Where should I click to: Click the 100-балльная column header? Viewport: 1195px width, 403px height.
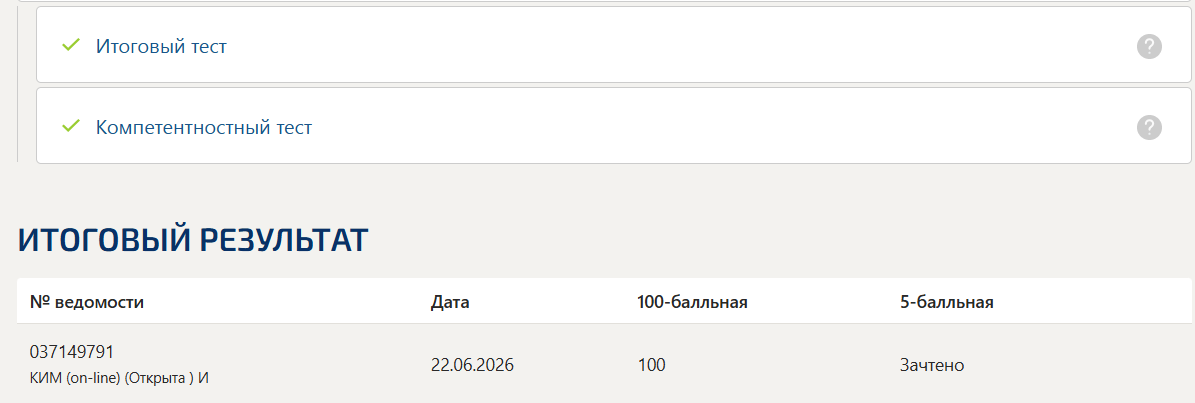tap(692, 302)
